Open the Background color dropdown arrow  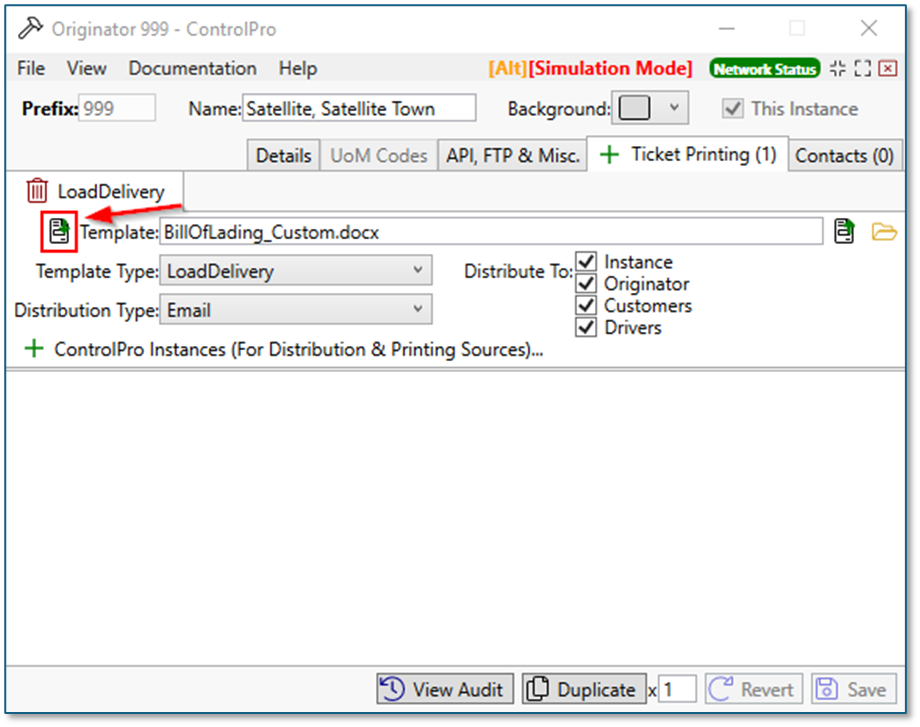[674, 108]
